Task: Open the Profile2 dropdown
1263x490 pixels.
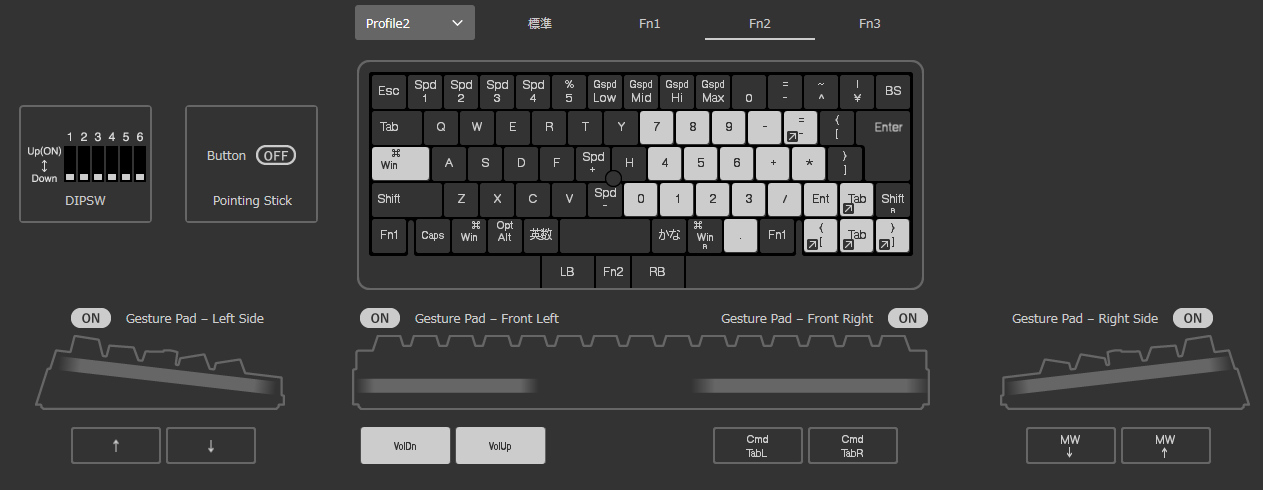Action: [415, 23]
